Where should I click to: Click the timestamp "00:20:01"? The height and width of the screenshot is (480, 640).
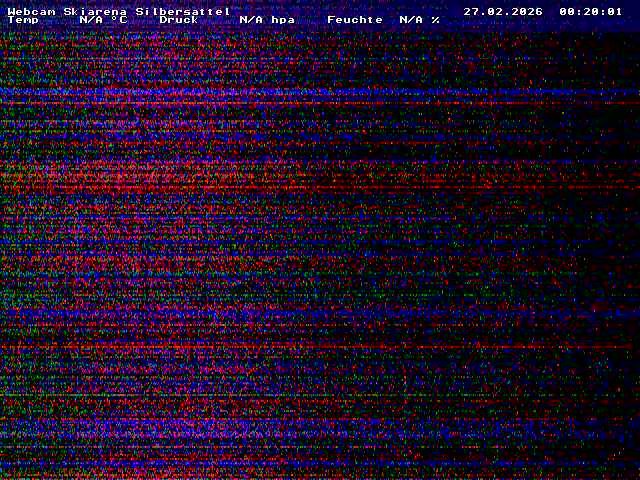click(591, 11)
